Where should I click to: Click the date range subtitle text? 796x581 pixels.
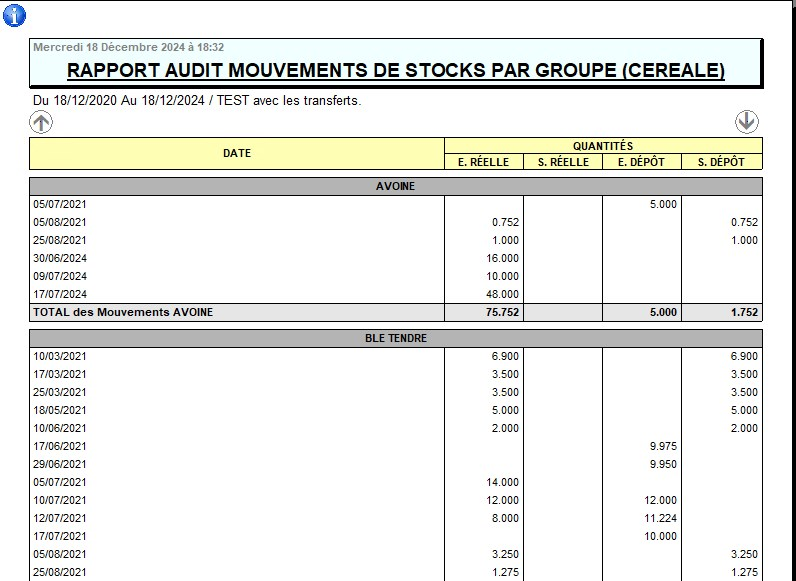[197, 100]
